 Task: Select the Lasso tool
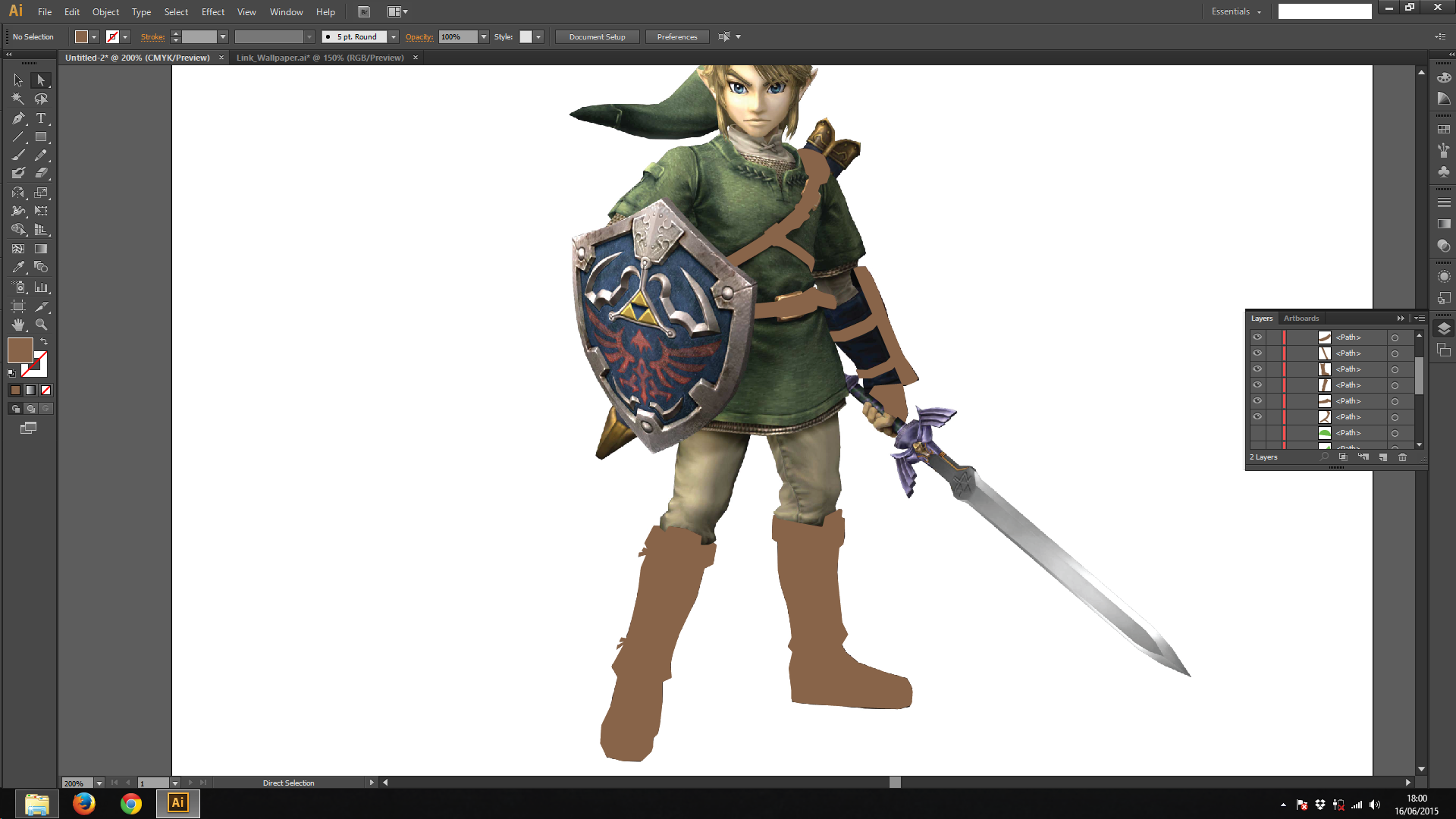[x=41, y=99]
